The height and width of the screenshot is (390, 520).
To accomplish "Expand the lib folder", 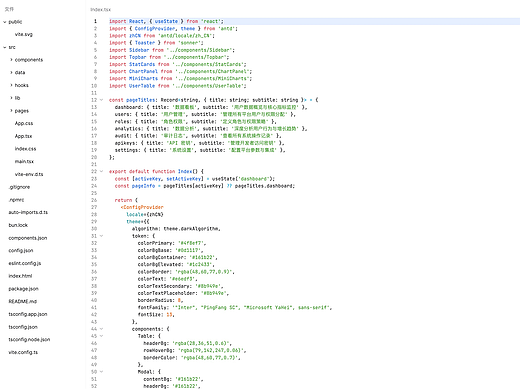I will tap(11, 98).
